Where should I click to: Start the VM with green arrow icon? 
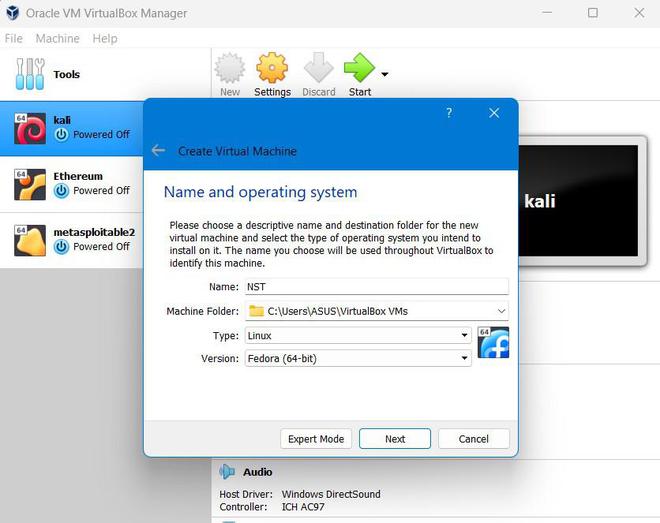pos(359,68)
